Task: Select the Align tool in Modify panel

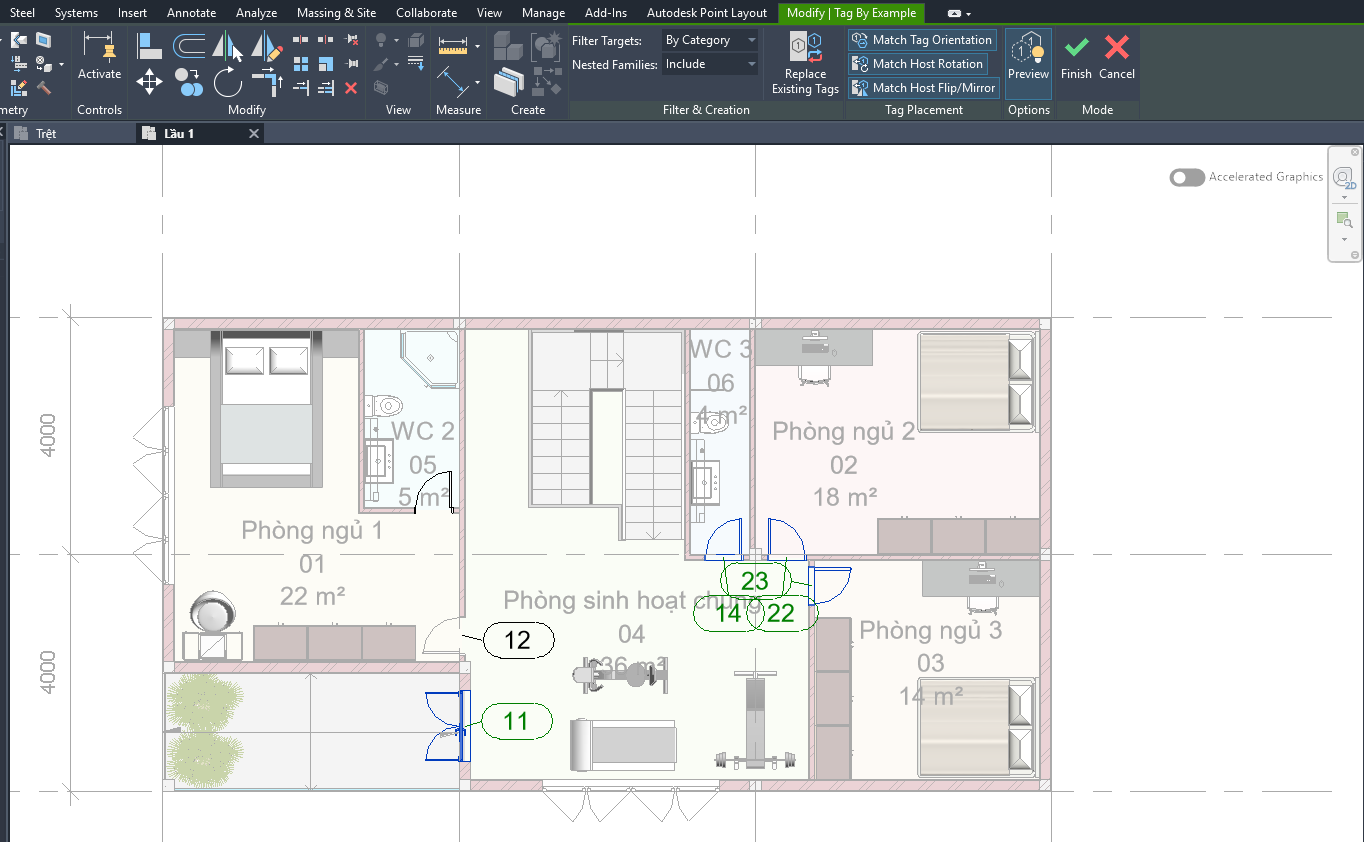Action: coord(150,45)
